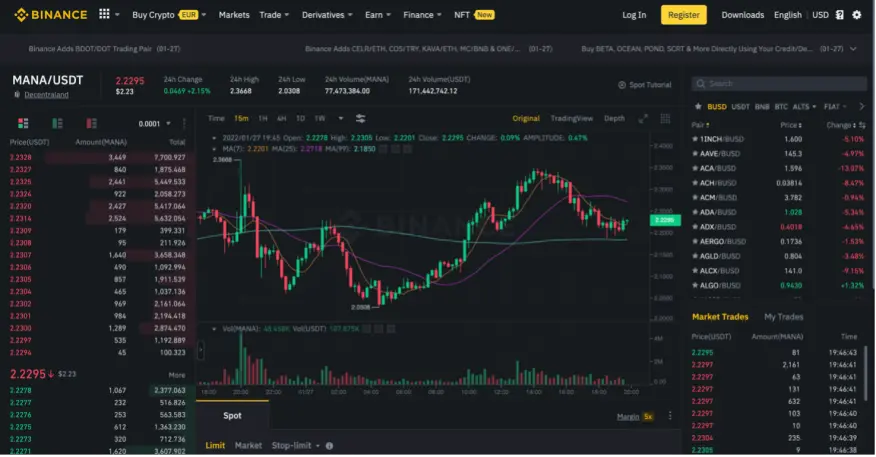Favorite the AERGO/BUSD pair star
This screenshot has width=876, height=457.
click(x=695, y=241)
